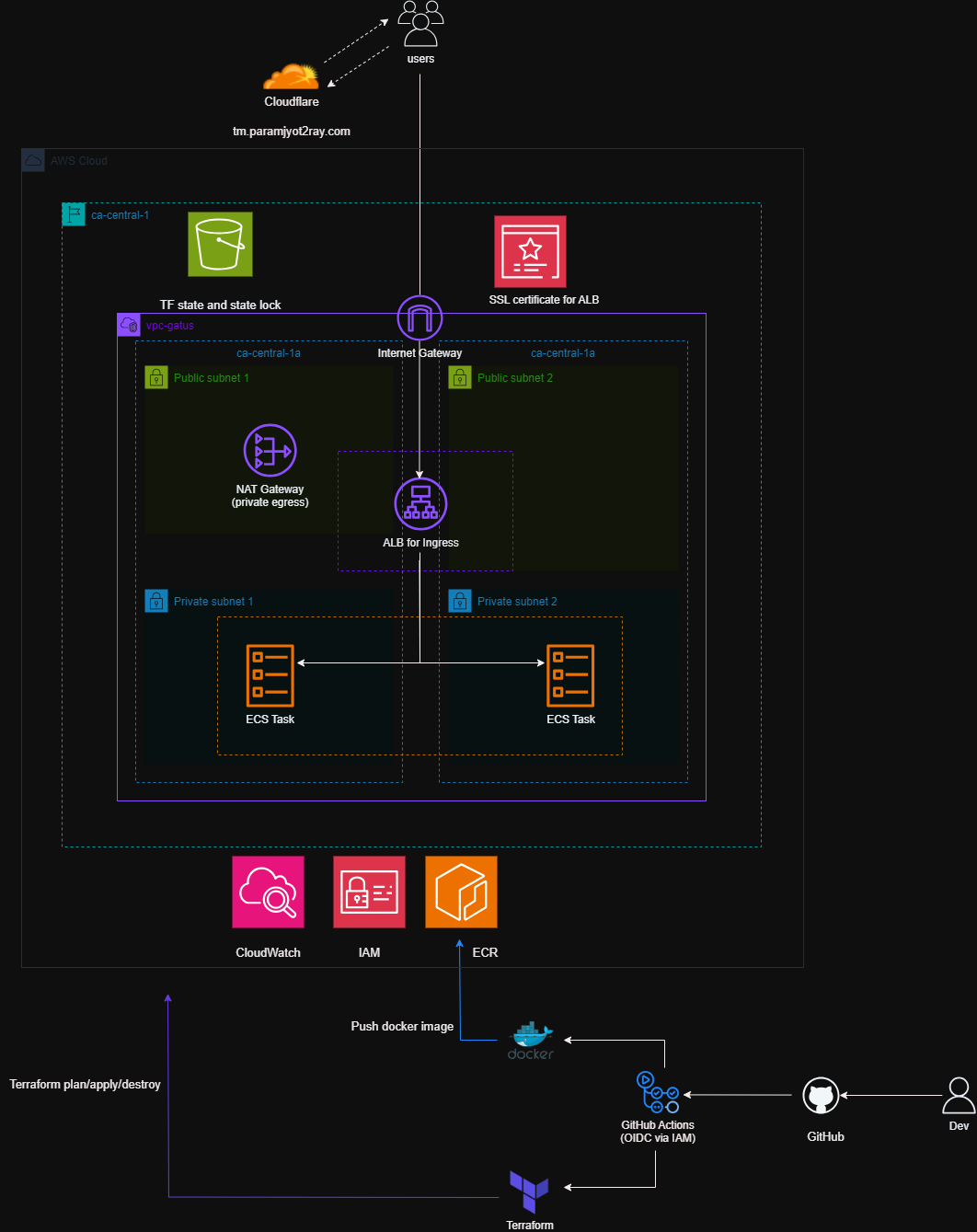This screenshot has width=977, height=1232.
Task: Click the ALB for Ingress load balancer icon
Action: (x=420, y=503)
